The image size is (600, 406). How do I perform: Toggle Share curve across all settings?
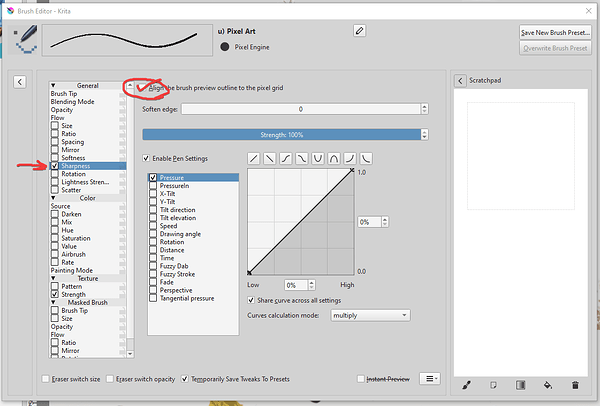(251, 300)
